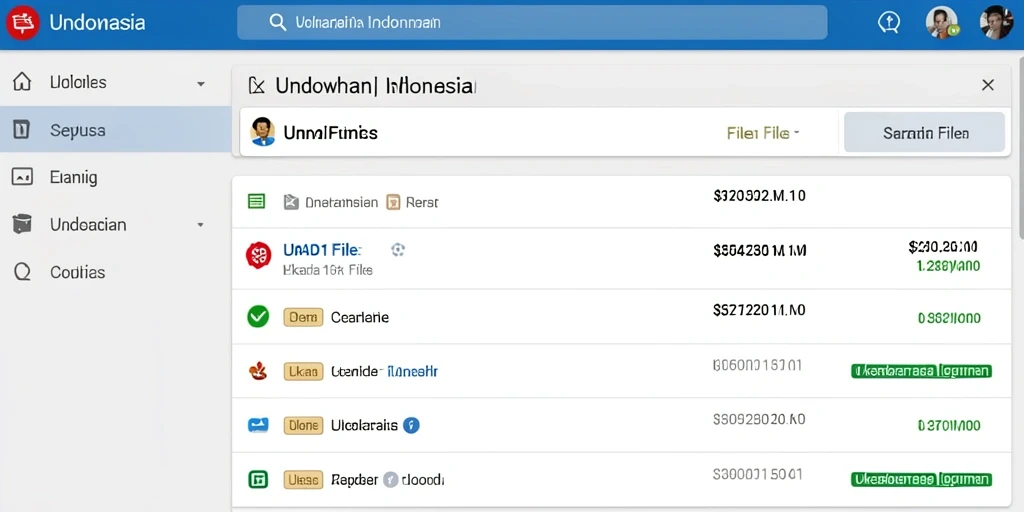Click the UnmalFimics user avatar

point(263,132)
